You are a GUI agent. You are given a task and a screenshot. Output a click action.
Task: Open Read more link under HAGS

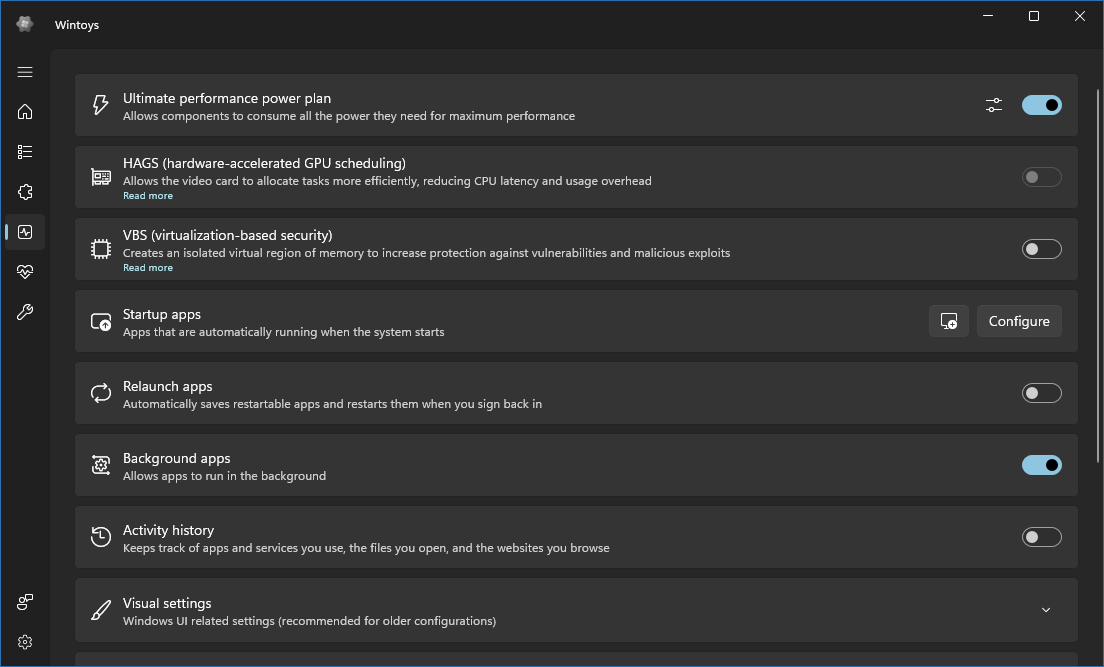tap(148, 196)
